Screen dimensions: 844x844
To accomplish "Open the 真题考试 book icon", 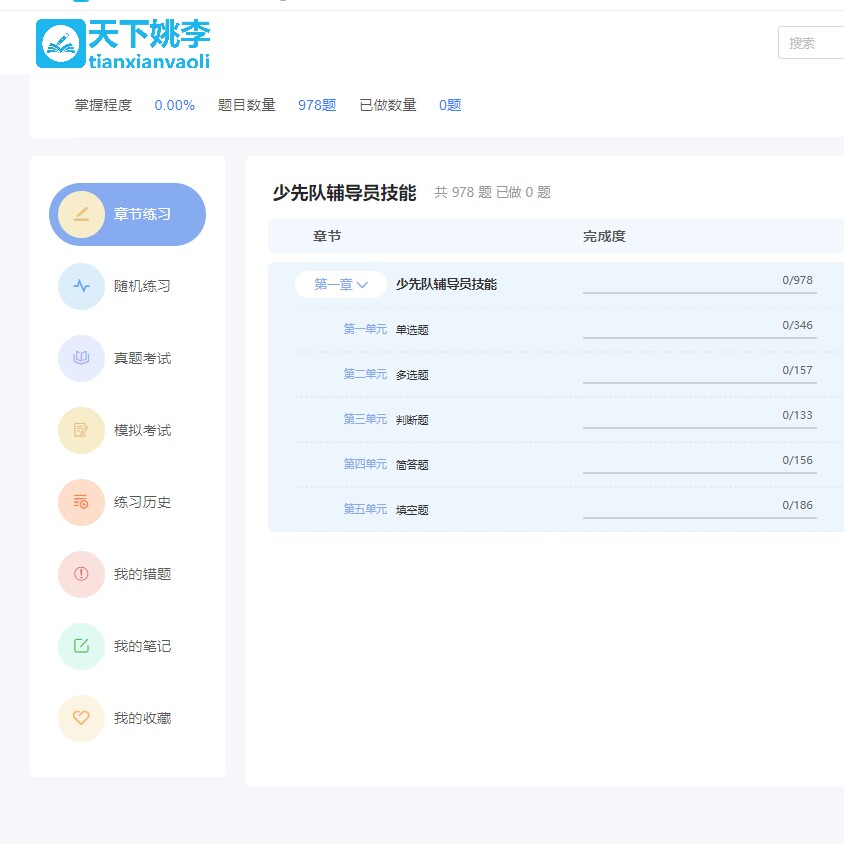I will tap(81, 358).
